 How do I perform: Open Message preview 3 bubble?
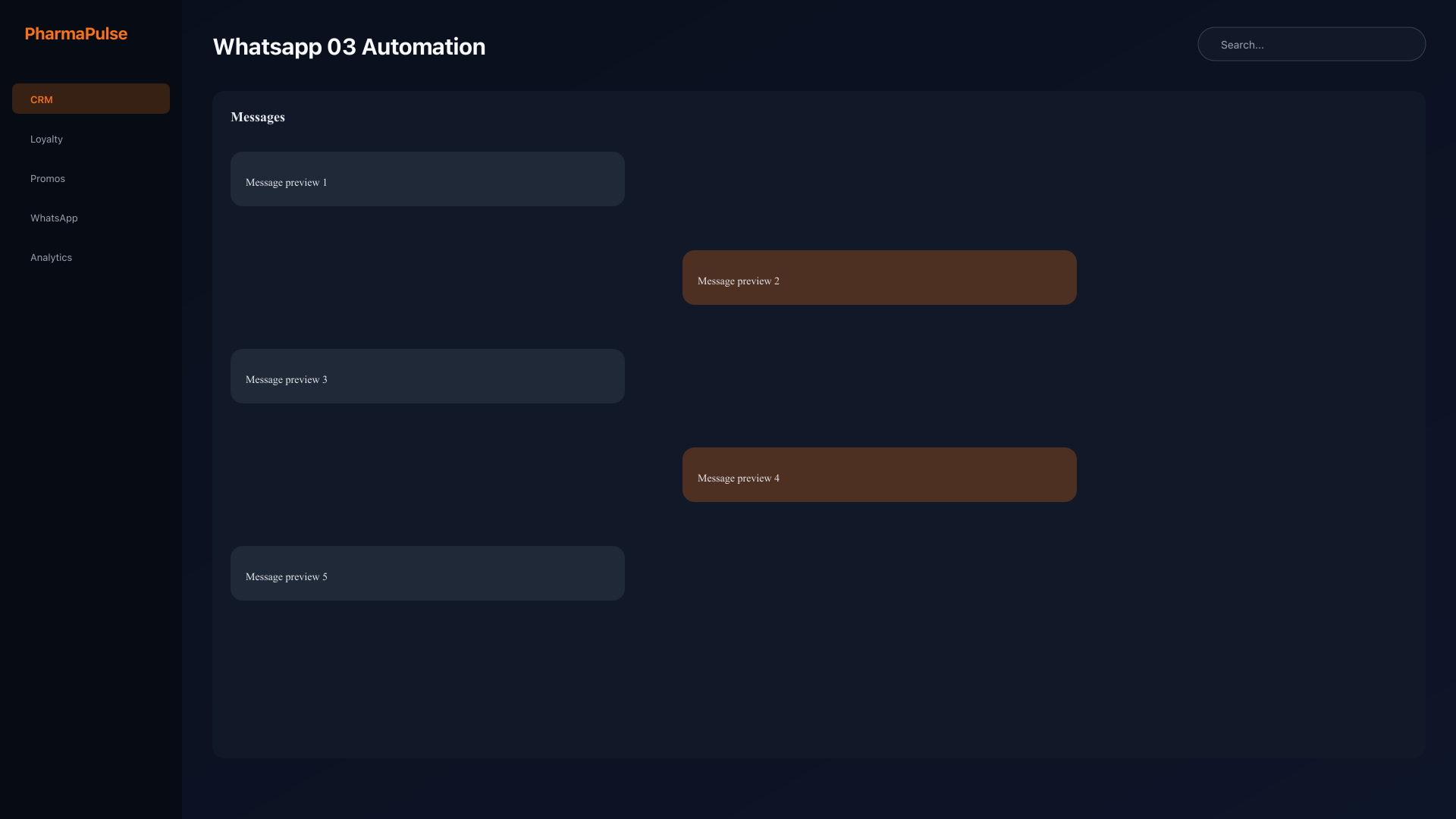point(428,376)
